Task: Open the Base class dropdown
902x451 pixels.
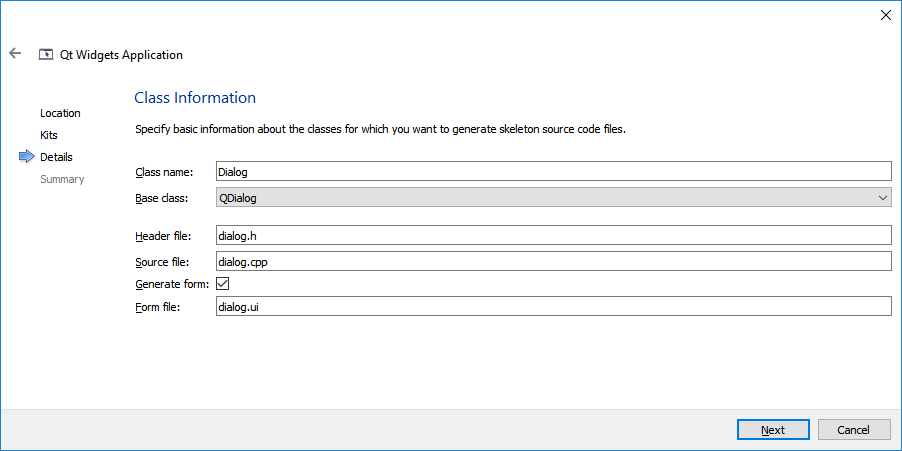Action: [x=553, y=198]
